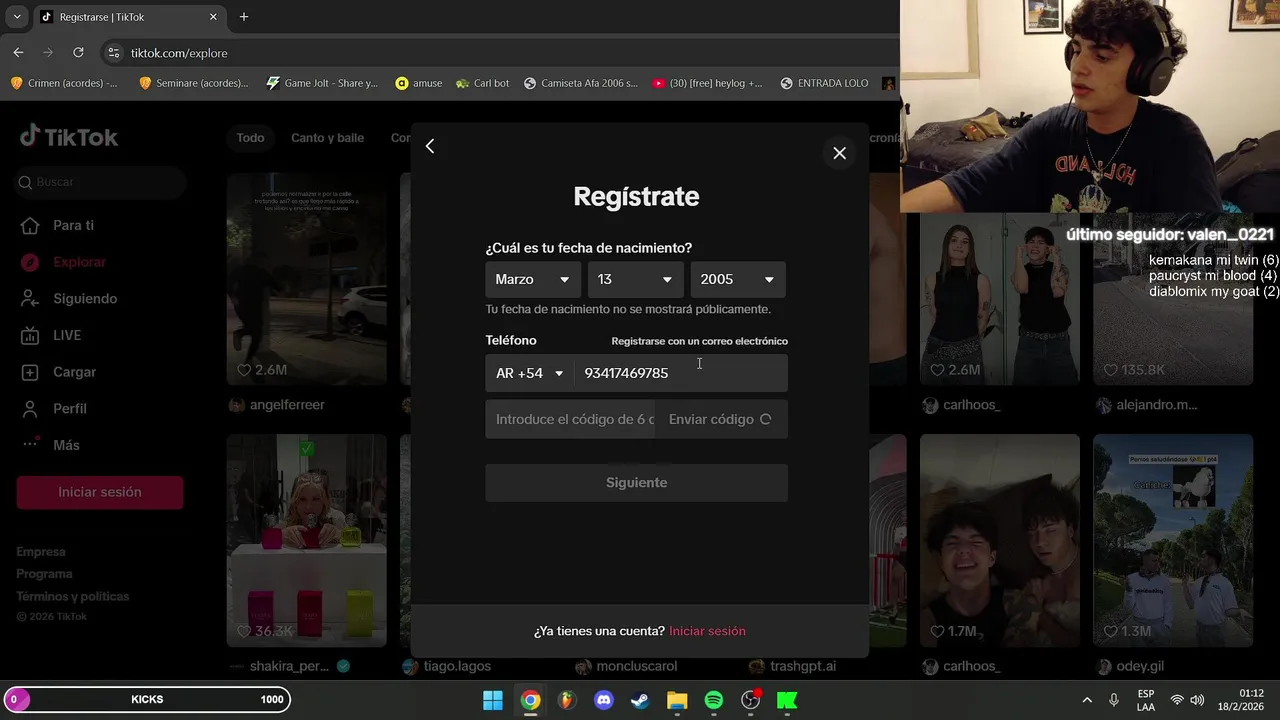Click the Buscar search box
The image size is (1280, 720).
[100, 182]
